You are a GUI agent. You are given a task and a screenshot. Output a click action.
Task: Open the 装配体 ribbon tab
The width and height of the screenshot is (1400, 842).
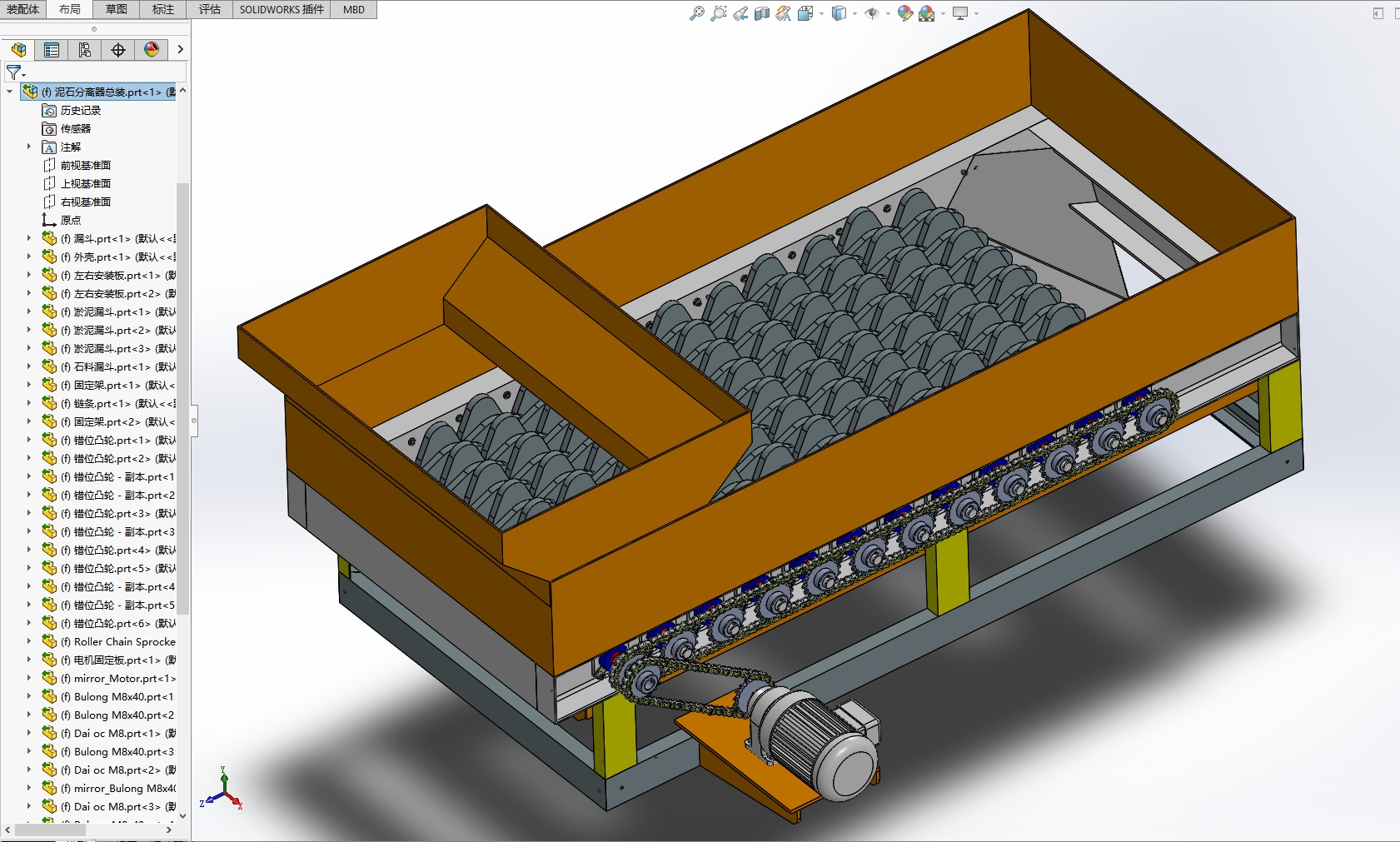(x=22, y=9)
